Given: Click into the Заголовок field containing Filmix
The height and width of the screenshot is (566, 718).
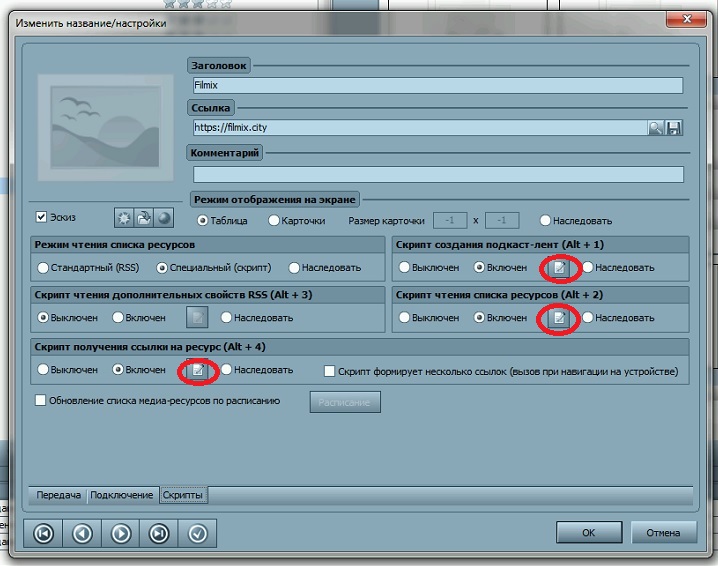Looking at the screenshot, I should [436, 86].
